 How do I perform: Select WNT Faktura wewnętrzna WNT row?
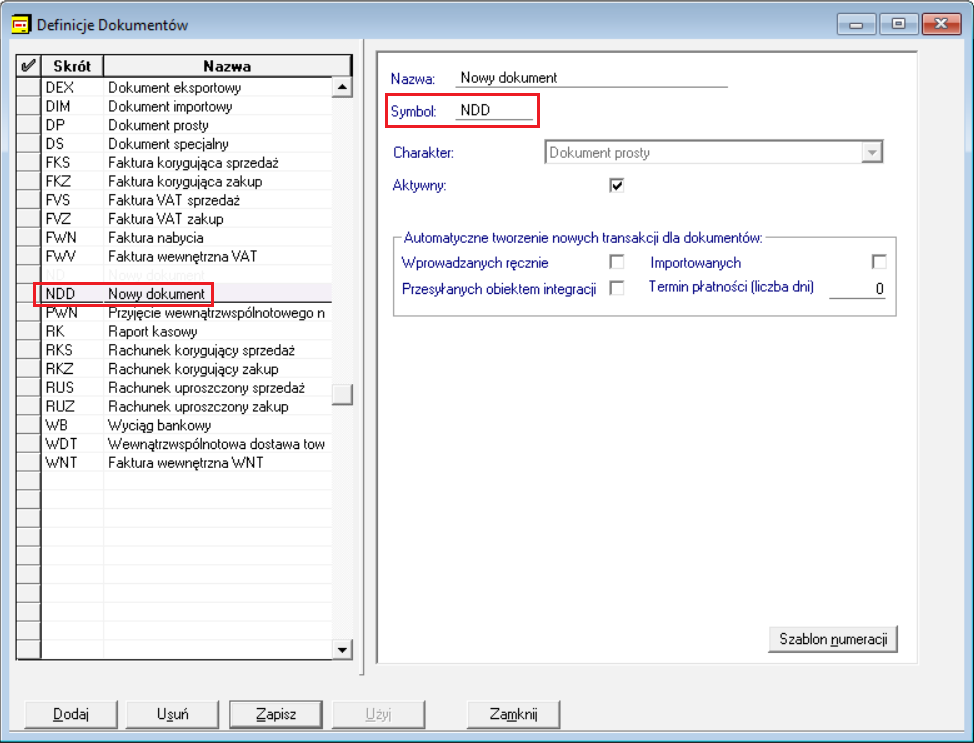tap(186, 462)
